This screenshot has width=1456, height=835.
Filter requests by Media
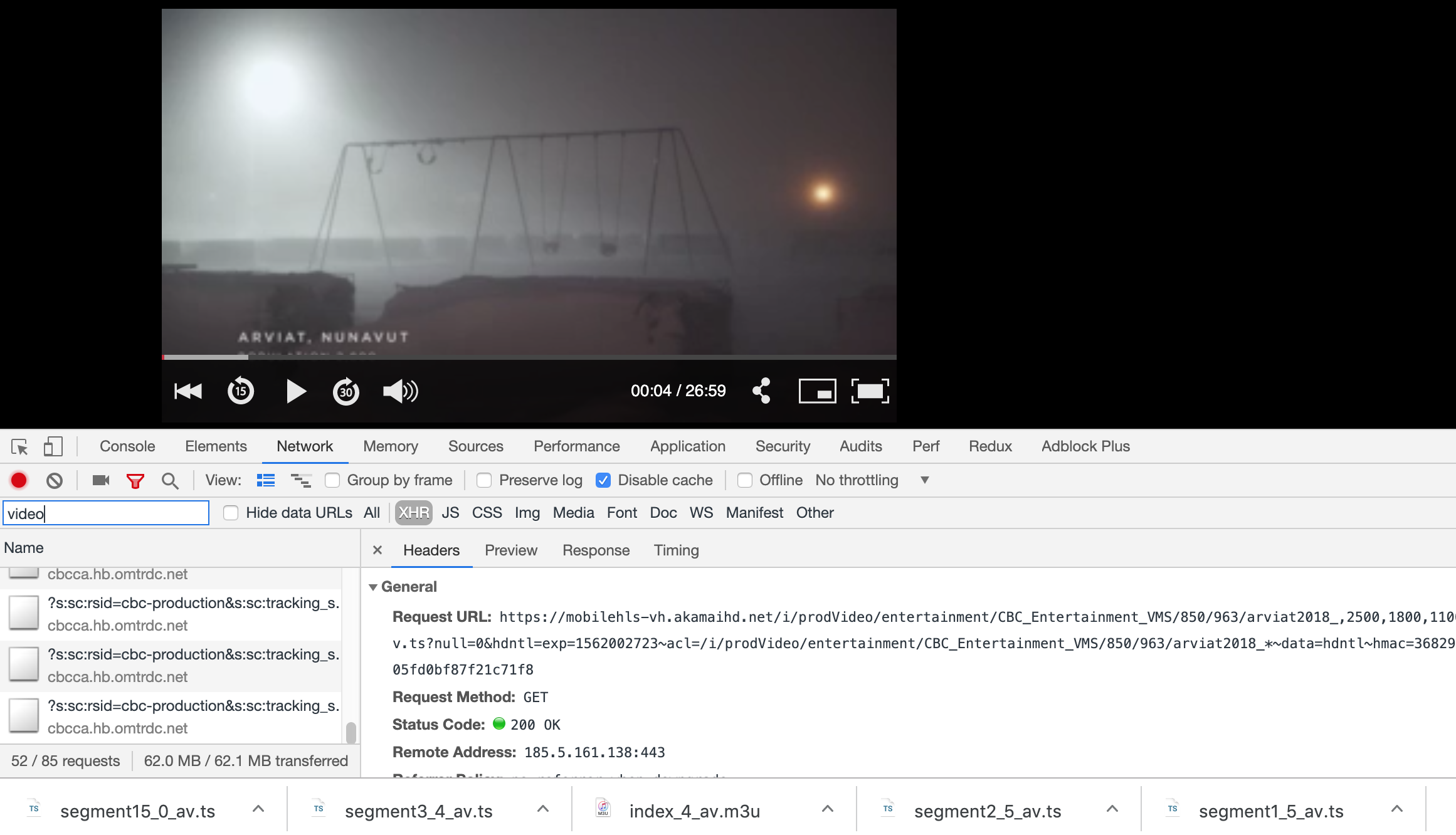(x=574, y=513)
